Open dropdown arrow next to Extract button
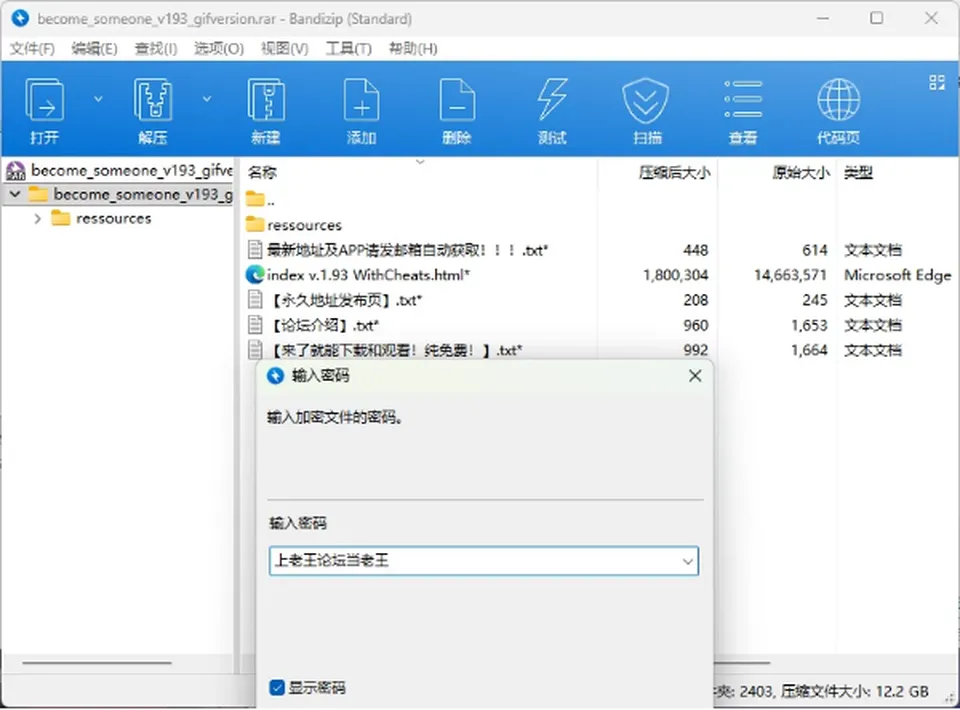The height and width of the screenshot is (710, 960). [x=207, y=99]
